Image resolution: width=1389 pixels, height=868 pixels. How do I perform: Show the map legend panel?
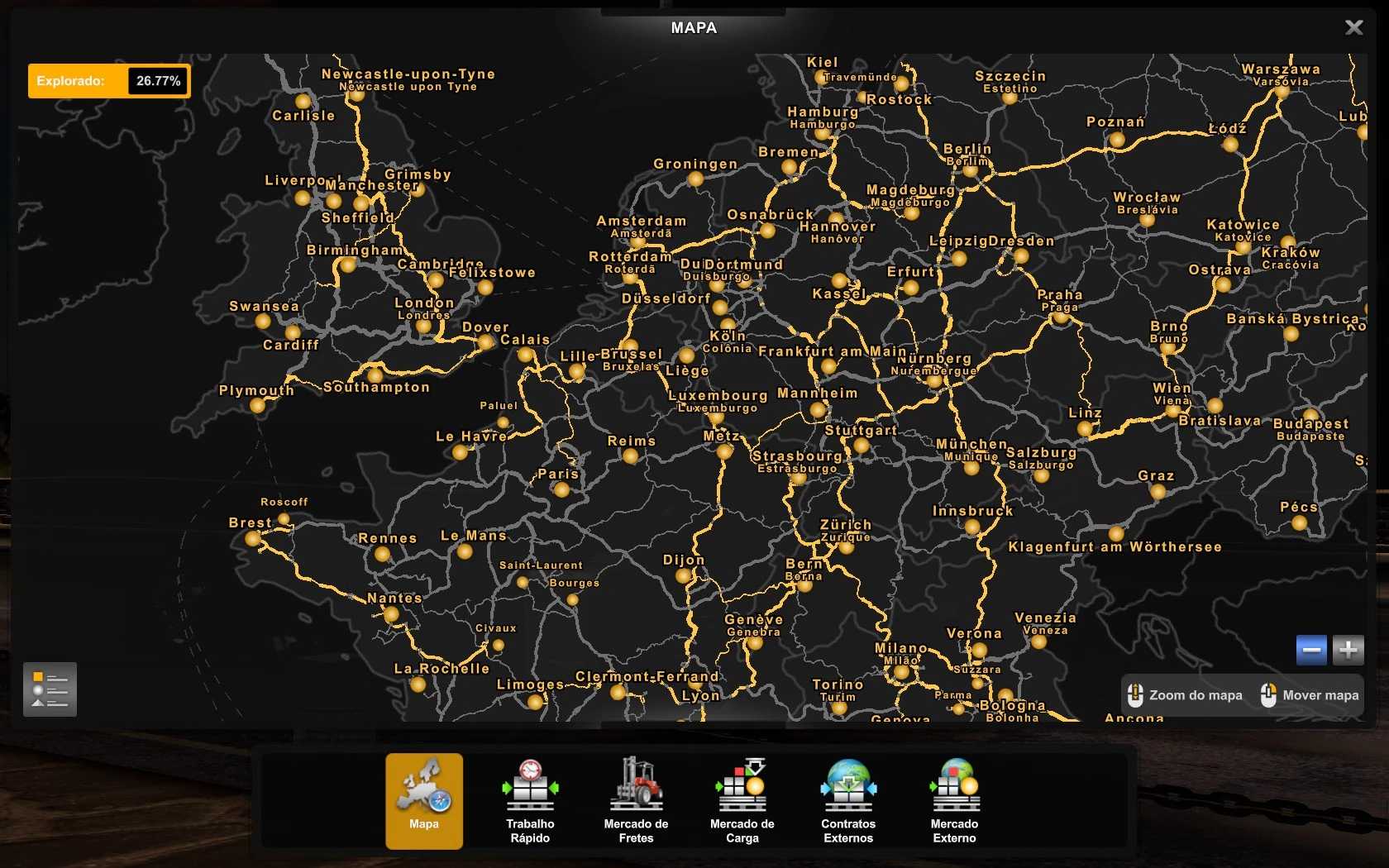point(50,689)
